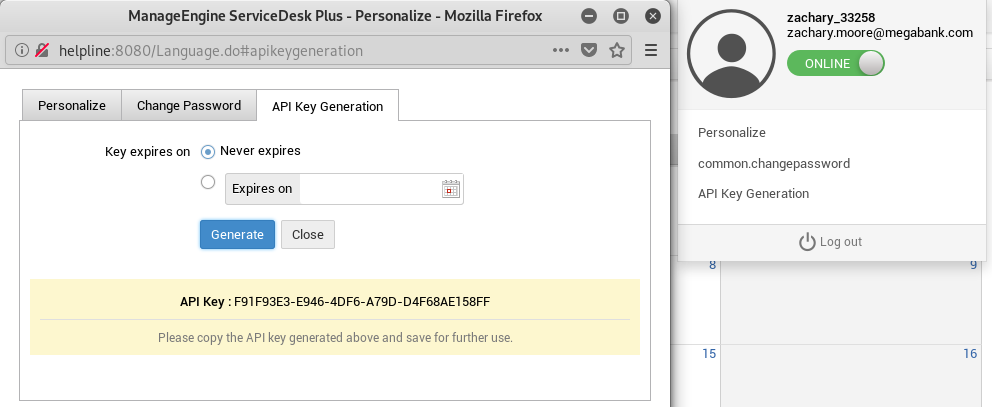Click the Expires on date input field
Image resolution: width=992 pixels, height=407 pixels.
point(370,189)
